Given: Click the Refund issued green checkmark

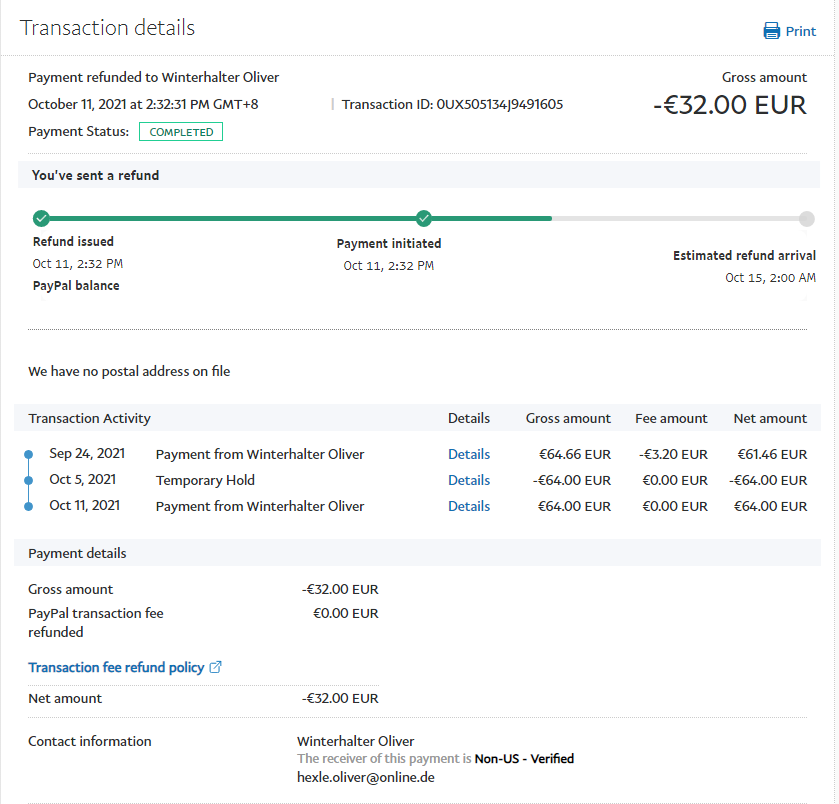Looking at the screenshot, I should [x=41, y=218].
